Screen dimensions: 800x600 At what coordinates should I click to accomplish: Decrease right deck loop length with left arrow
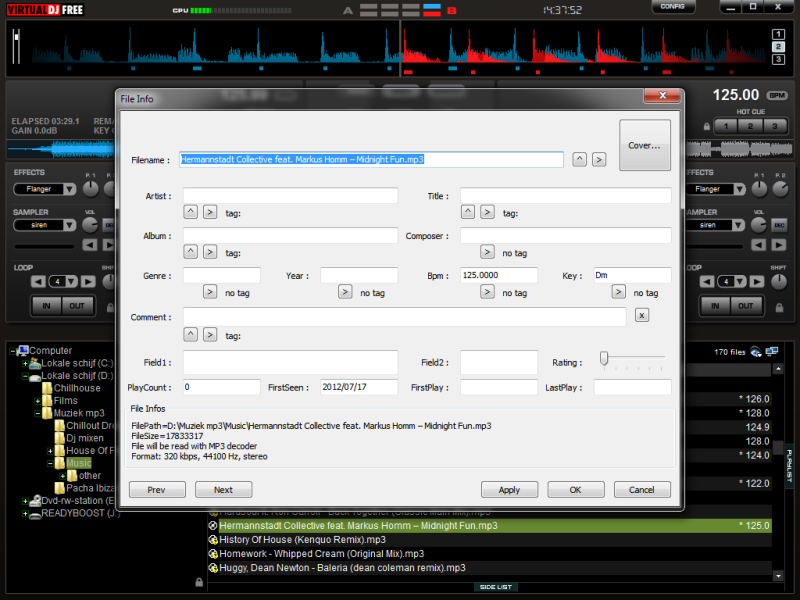tap(707, 282)
